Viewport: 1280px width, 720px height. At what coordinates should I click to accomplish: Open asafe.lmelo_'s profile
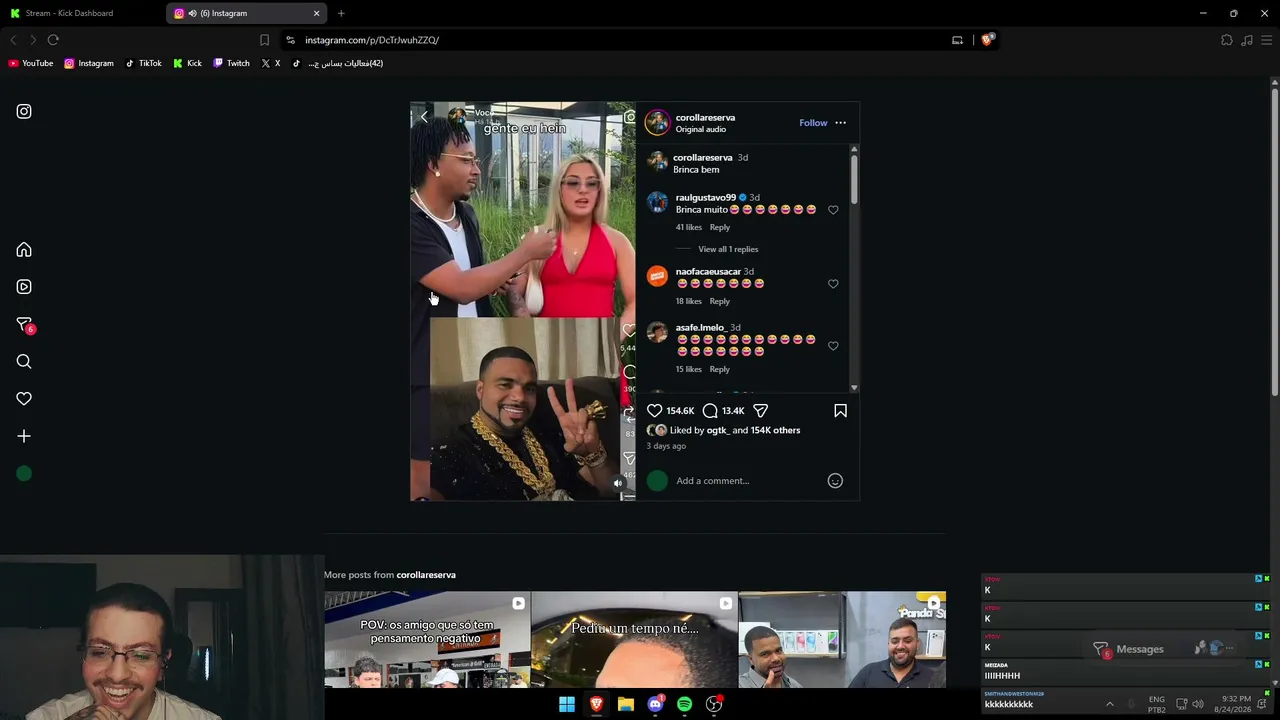[x=700, y=328]
